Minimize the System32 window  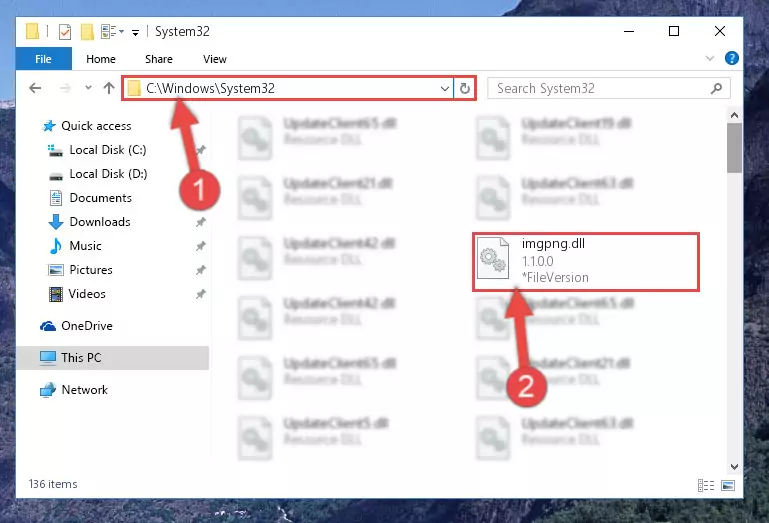[629, 31]
